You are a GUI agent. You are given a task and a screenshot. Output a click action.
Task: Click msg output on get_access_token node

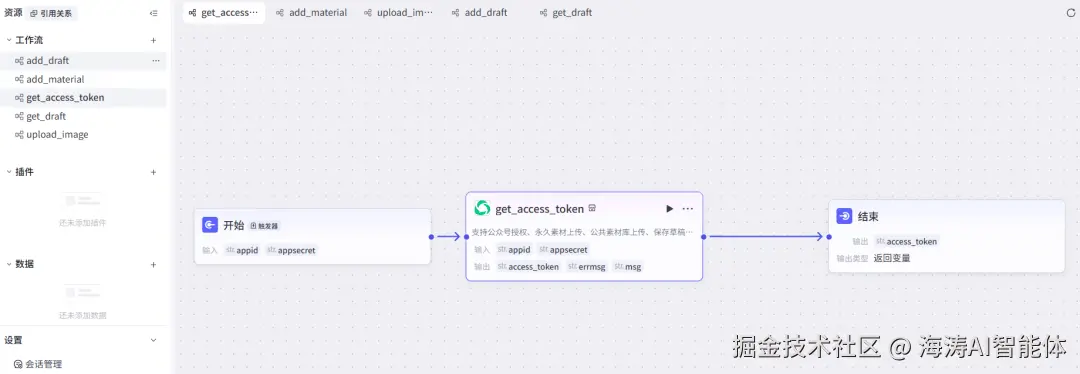point(628,267)
